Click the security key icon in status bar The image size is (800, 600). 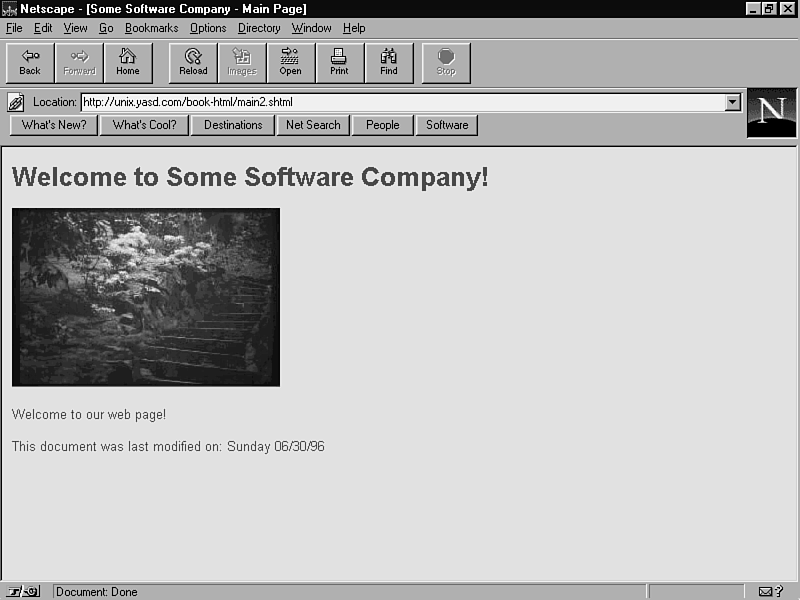pyautogui.click(x=24, y=591)
